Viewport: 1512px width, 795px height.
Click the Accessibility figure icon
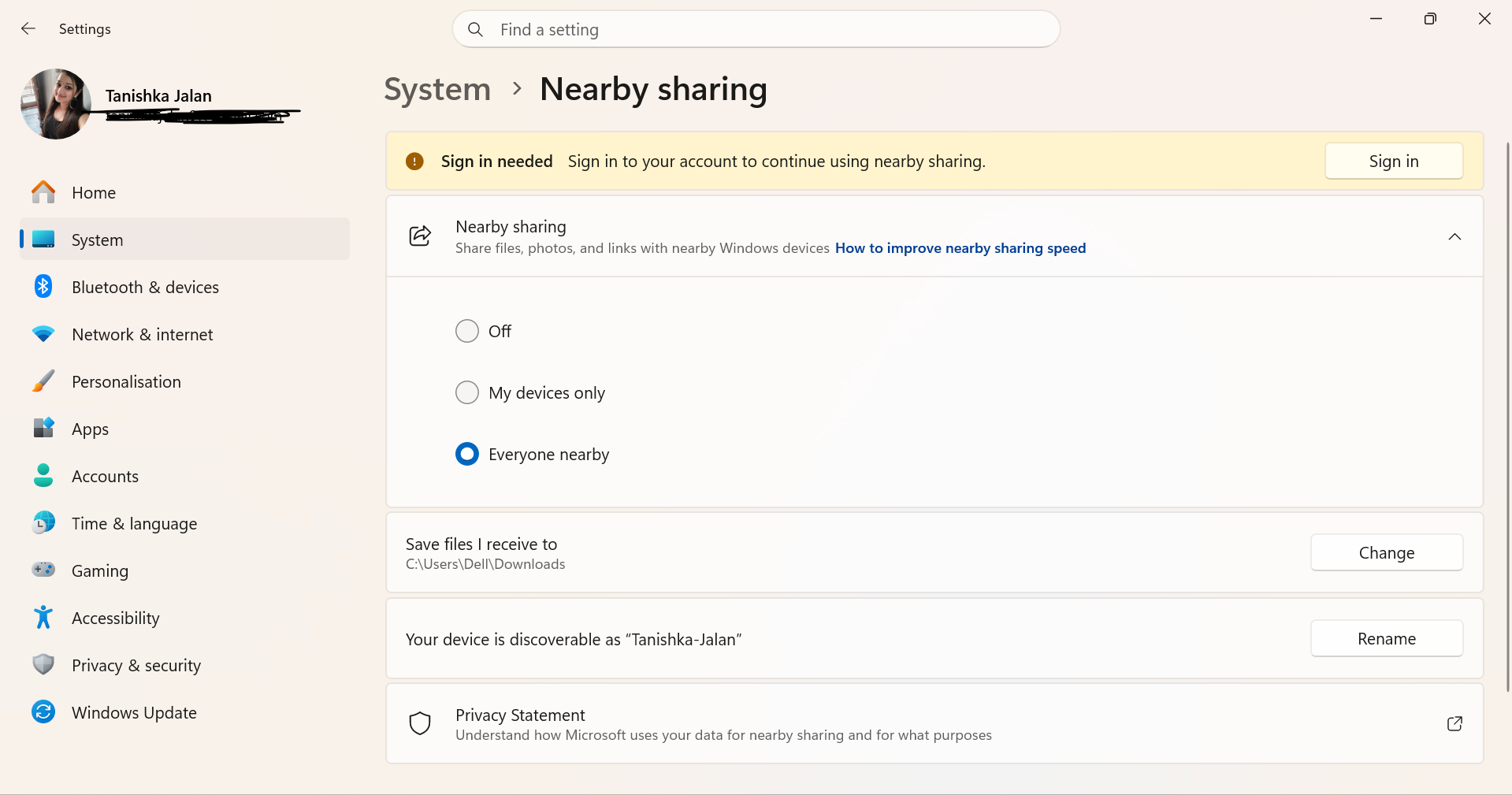click(x=43, y=617)
